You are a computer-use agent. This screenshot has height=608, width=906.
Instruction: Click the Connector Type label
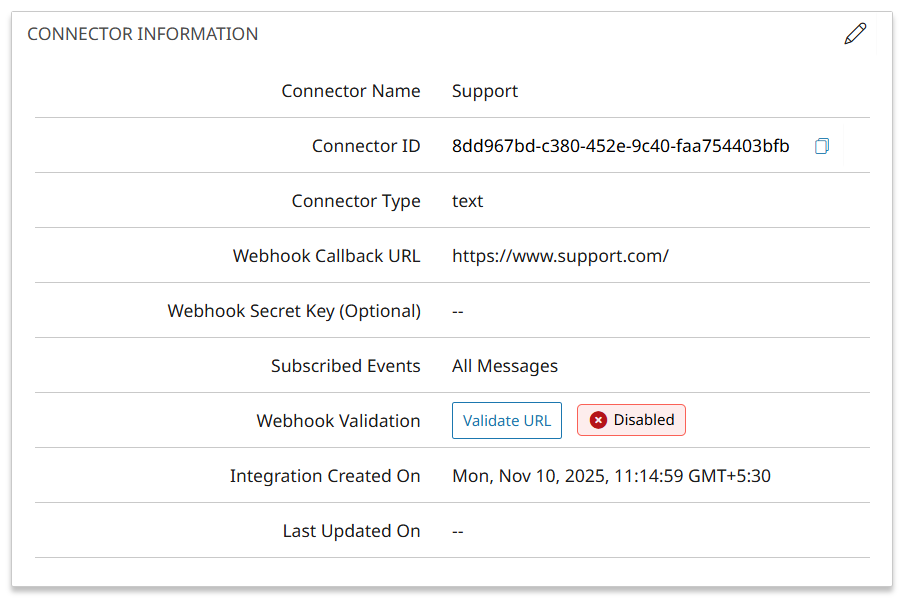pos(356,201)
